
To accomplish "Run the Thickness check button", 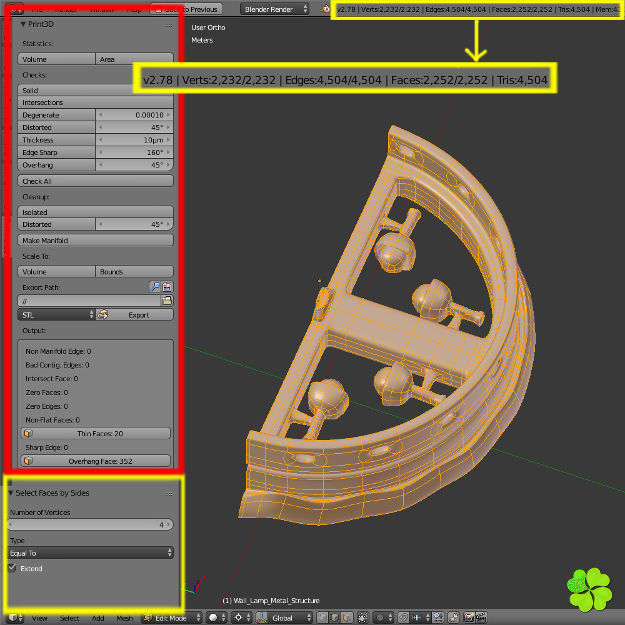I will point(56,140).
